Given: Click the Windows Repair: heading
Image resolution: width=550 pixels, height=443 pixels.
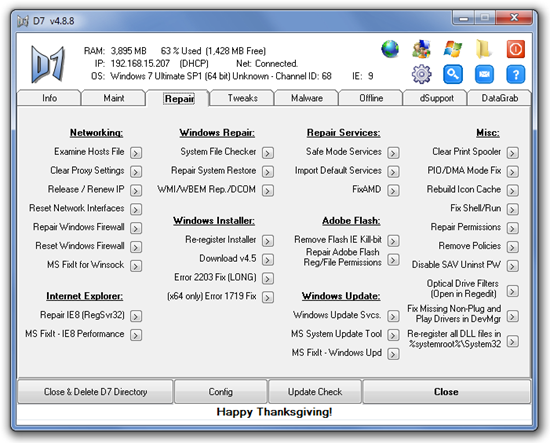Looking at the screenshot, I should (x=217, y=133).
